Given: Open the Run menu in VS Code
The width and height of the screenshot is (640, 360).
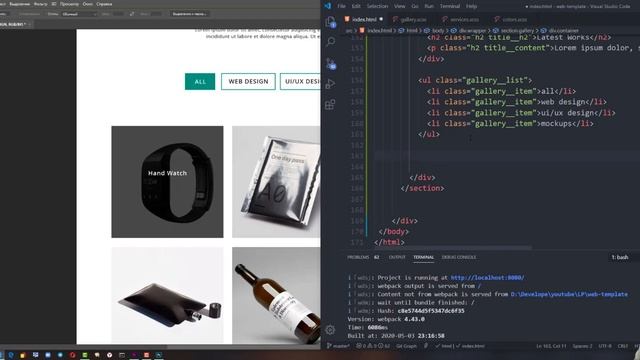Looking at the screenshot, I should click(429, 6).
